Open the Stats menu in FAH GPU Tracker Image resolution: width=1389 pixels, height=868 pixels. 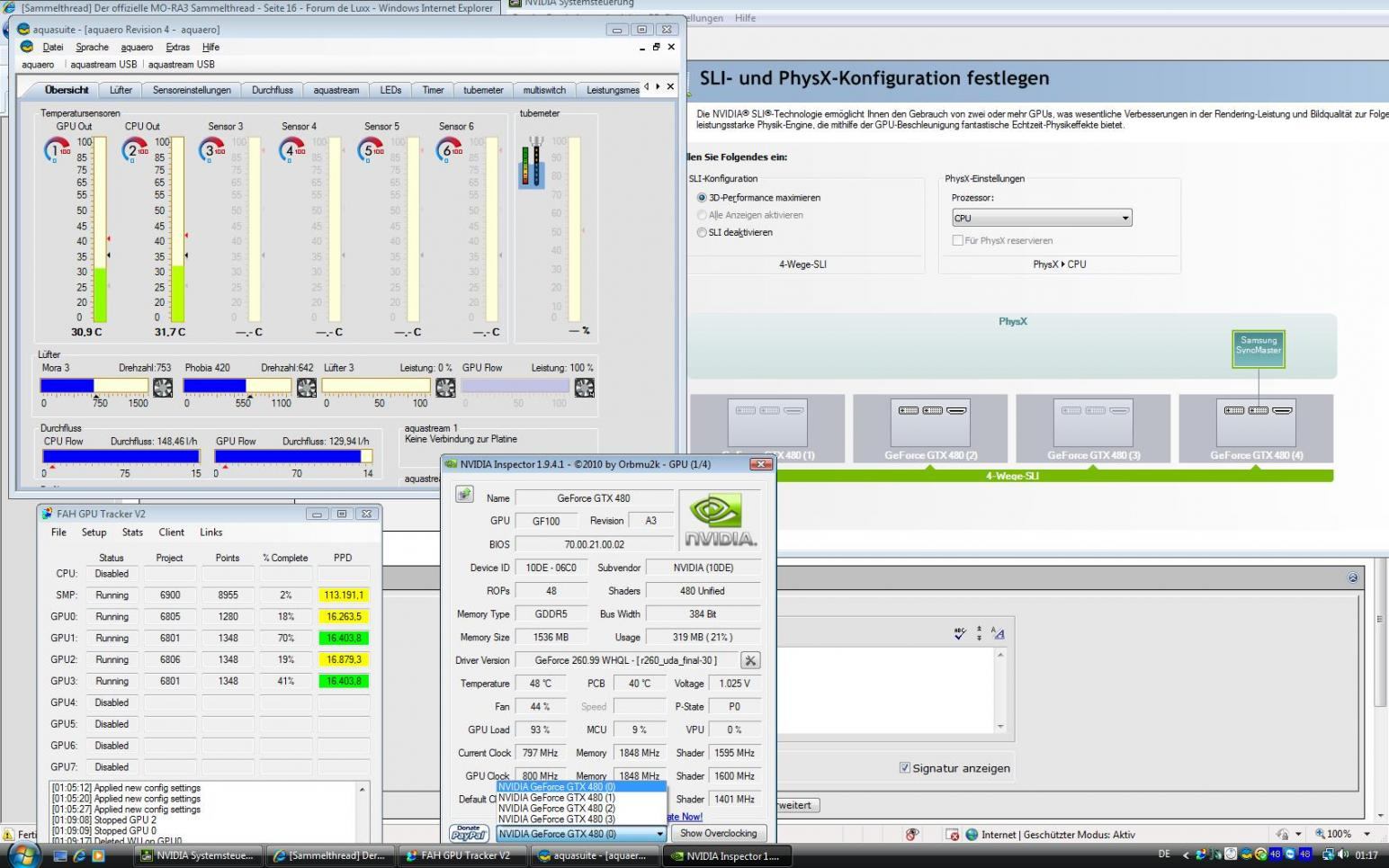(x=132, y=532)
